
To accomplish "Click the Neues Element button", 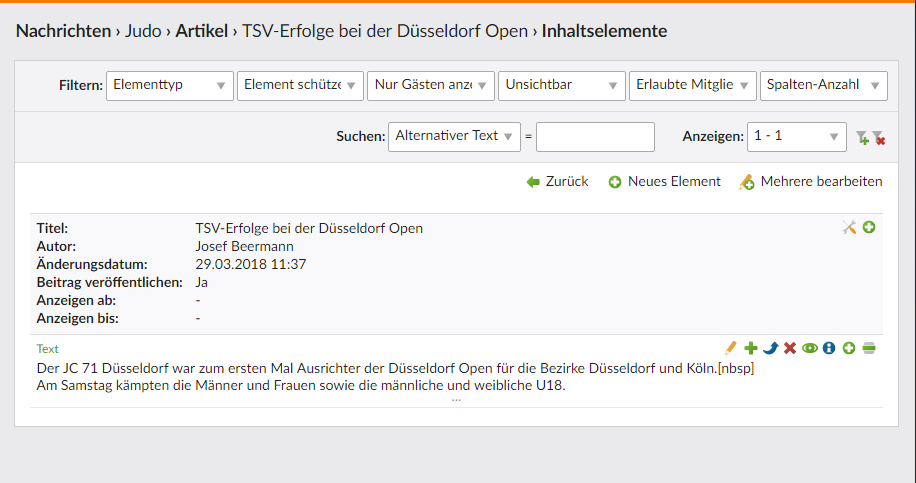I will click(665, 182).
